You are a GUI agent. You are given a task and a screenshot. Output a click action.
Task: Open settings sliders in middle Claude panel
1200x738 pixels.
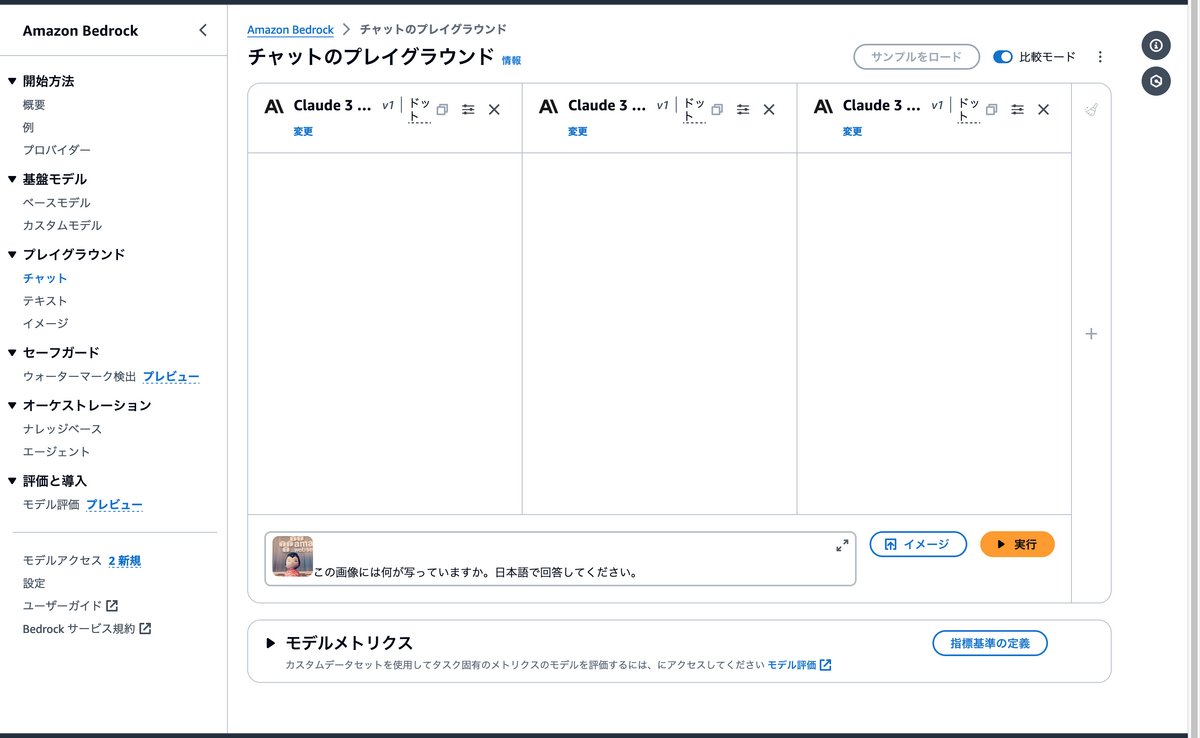(x=743, y=110)
